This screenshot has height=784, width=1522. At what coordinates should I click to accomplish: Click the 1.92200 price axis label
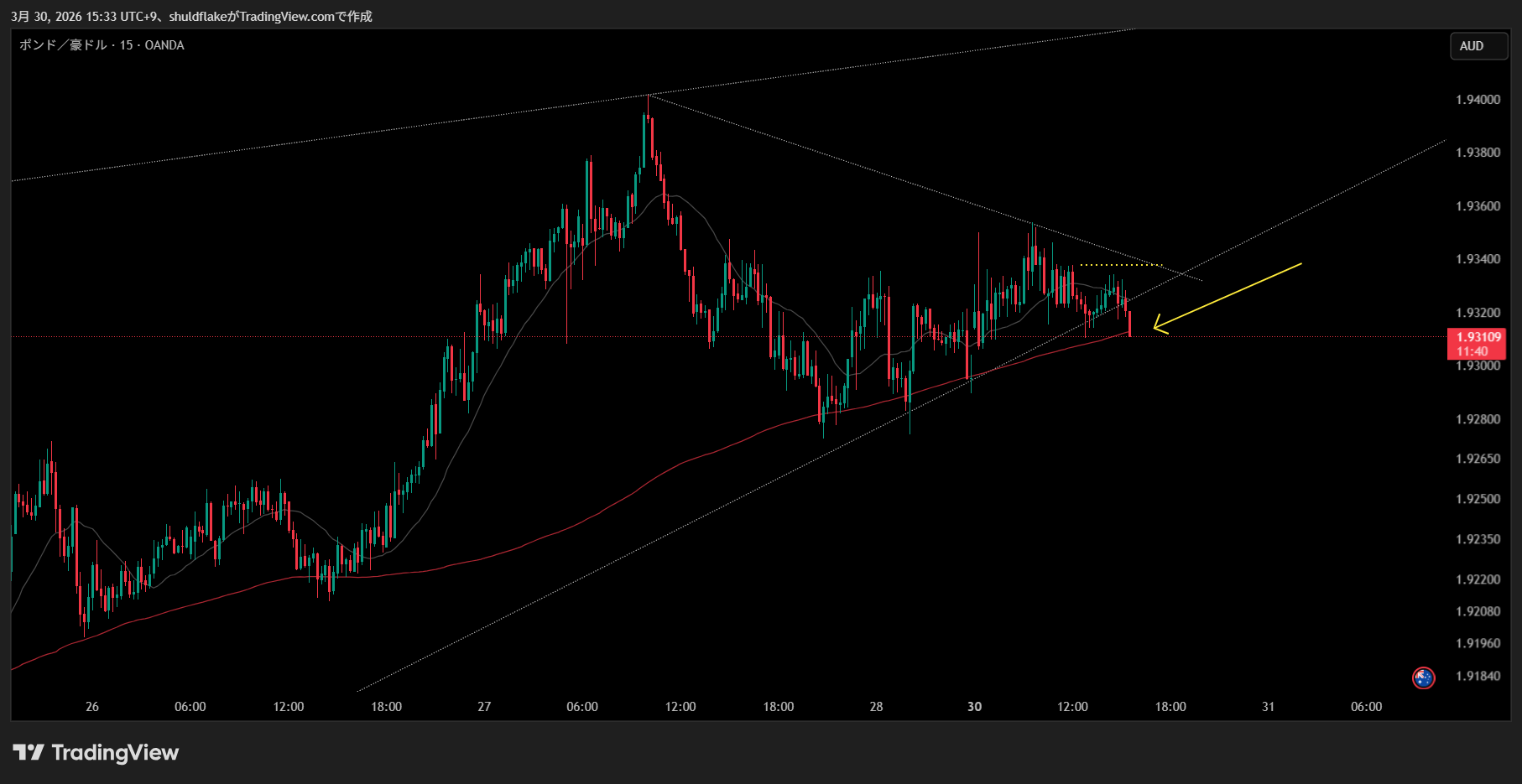click(x=1478, y=579)
